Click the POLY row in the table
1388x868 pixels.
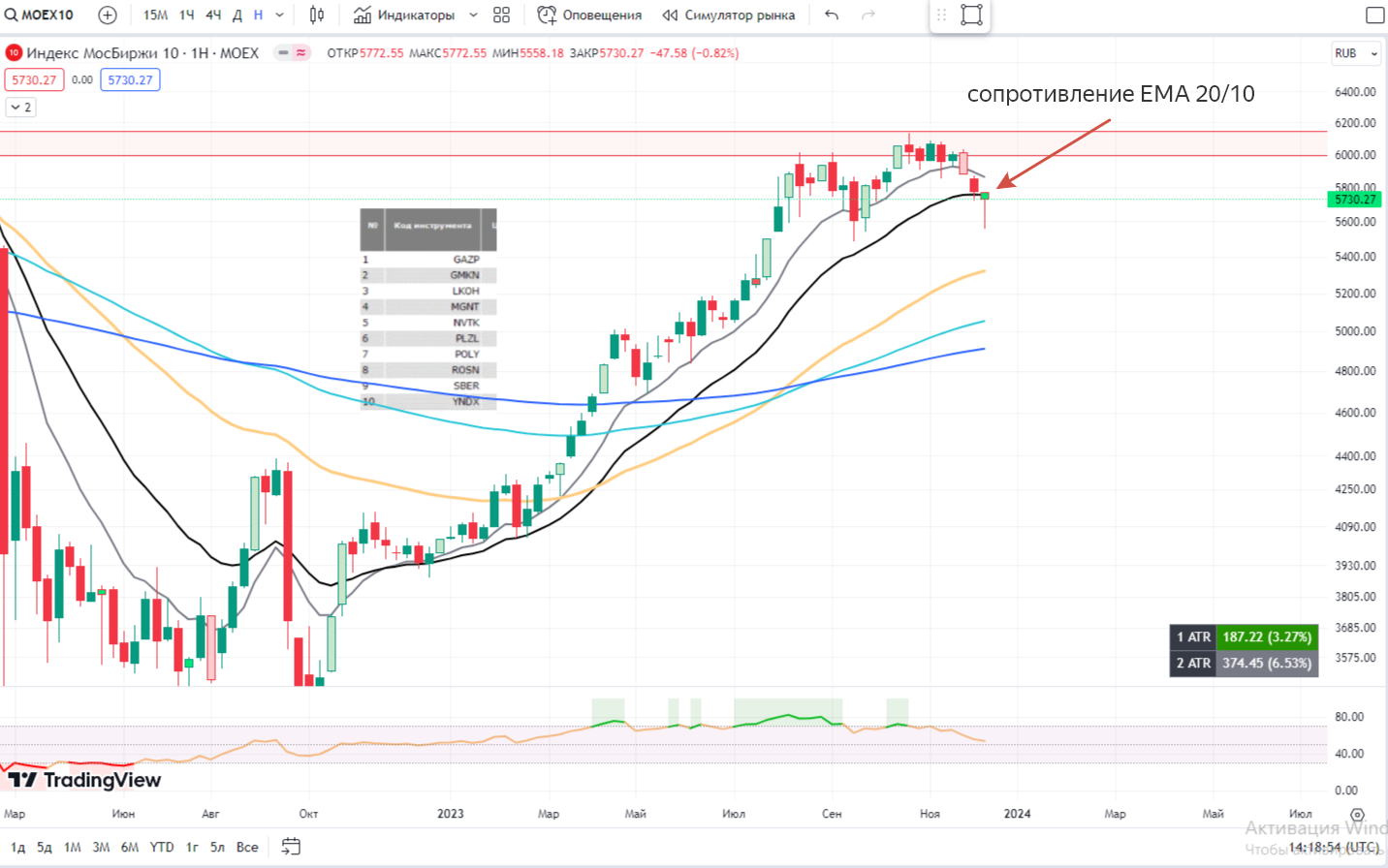pyautogui.click(x=428, y=354)
